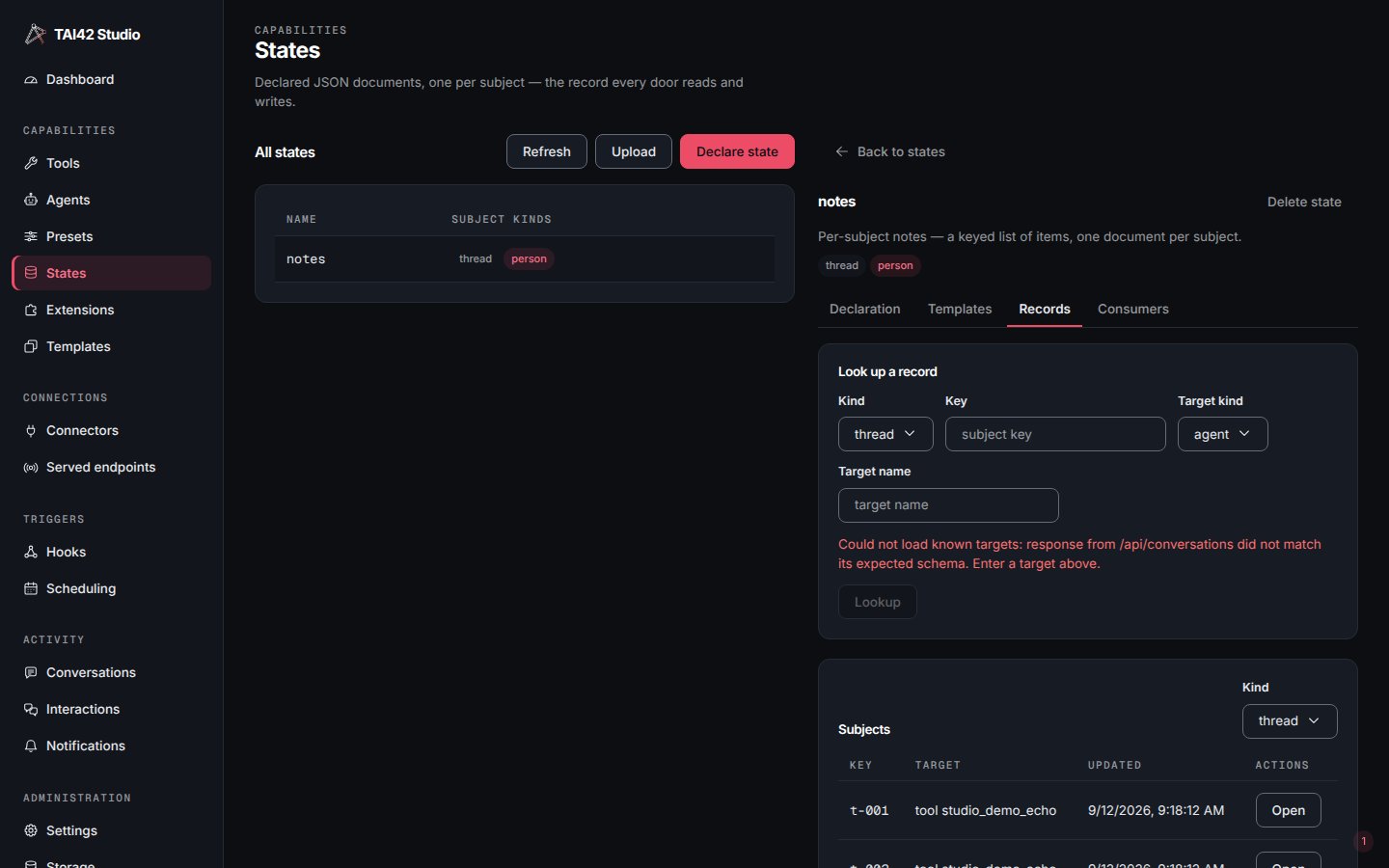Click the red notification badge at bottom right
The height and width of the screenshot is (868, 1389).
(x=1363, y=842)
